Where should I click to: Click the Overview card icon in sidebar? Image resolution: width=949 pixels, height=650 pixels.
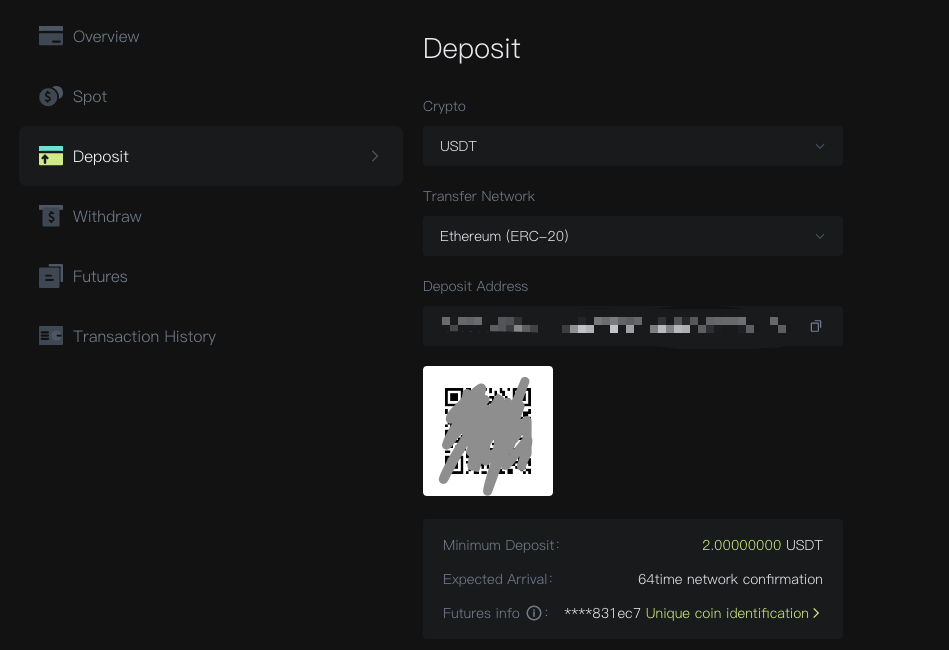coord(51,36)
